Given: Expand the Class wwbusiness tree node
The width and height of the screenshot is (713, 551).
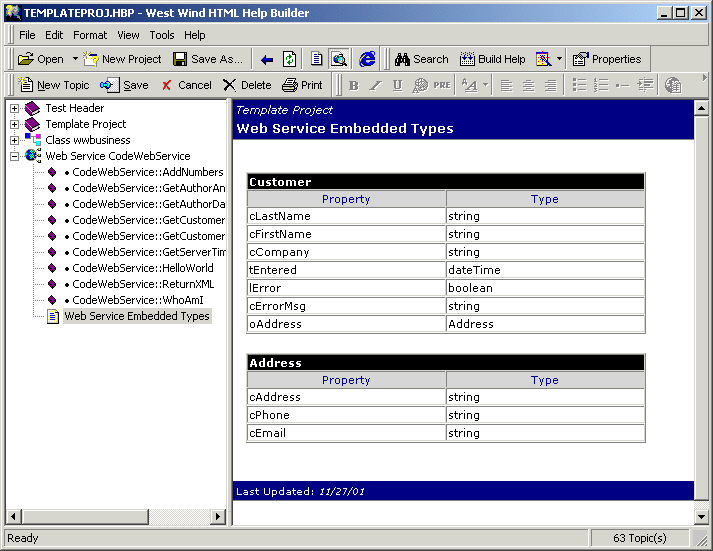Looking at the screenshot, I should coord(15,140).
